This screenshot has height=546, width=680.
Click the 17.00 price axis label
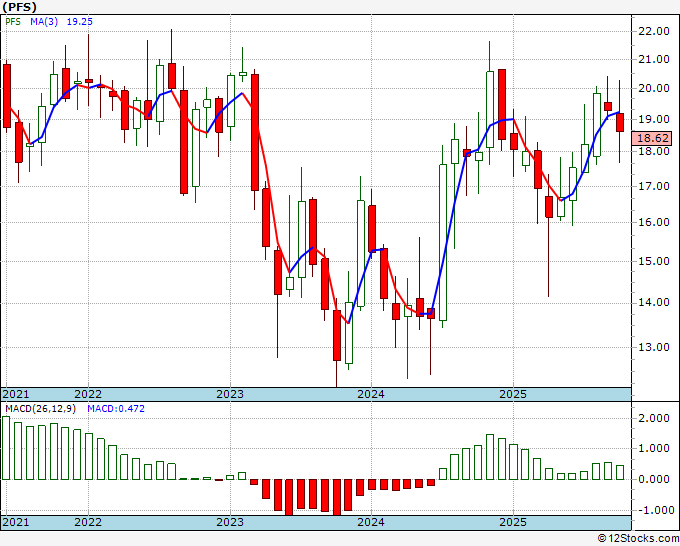[654, 186]
